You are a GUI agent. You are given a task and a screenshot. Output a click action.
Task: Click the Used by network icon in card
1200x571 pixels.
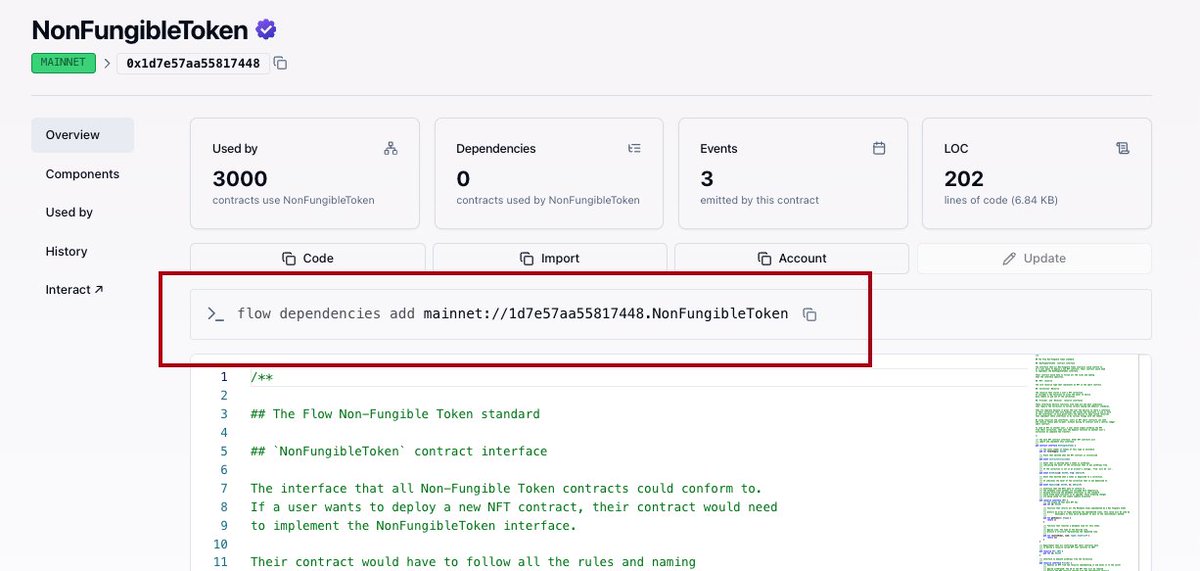click(x=391, y=148)
